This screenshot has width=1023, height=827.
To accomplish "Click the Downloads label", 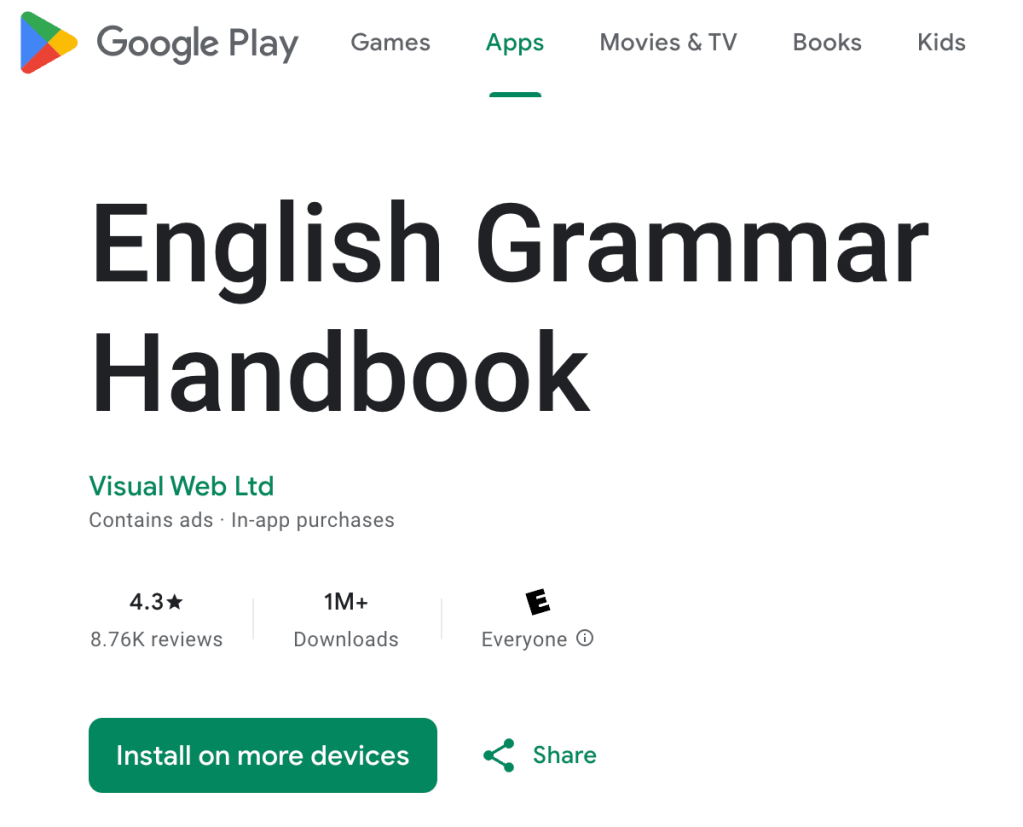I will (x=346, y=639).
